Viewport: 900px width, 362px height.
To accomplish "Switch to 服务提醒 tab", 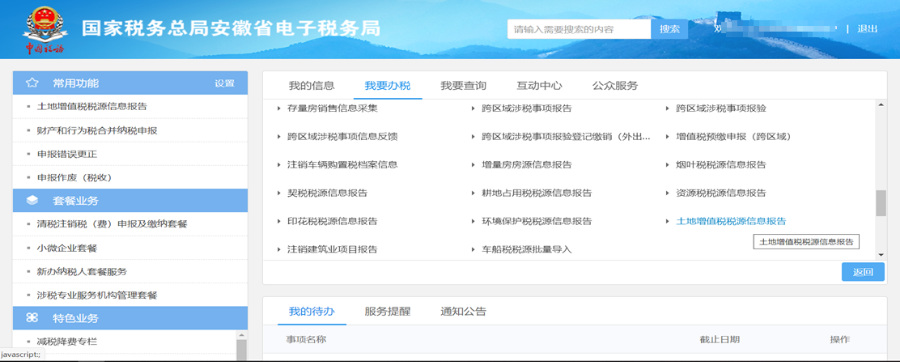I will click(x=387, y=312).
